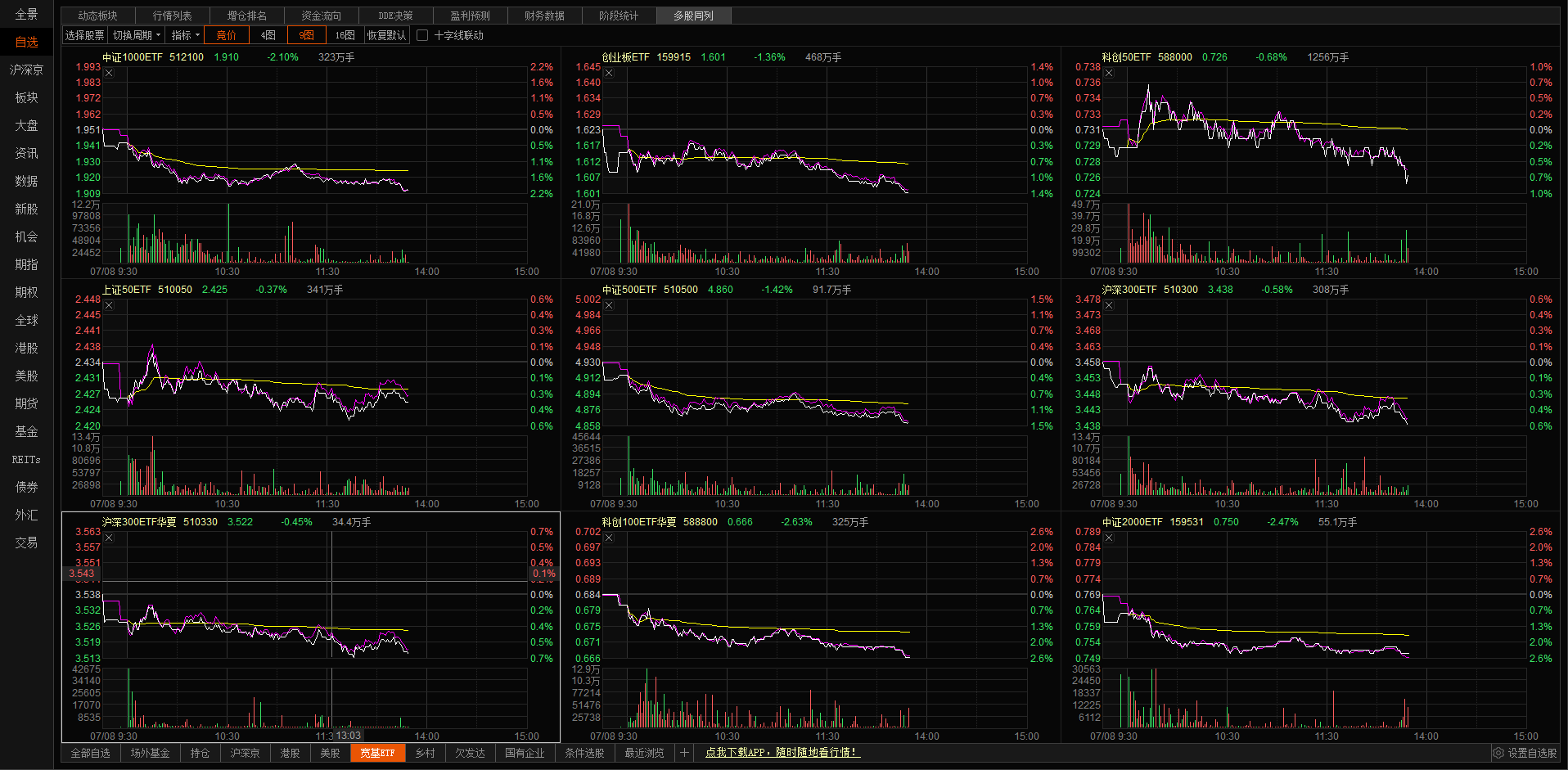Open 期权 in the sidebar
The height and width of the screenshot is (770, 1568).
tap(26, 292)
